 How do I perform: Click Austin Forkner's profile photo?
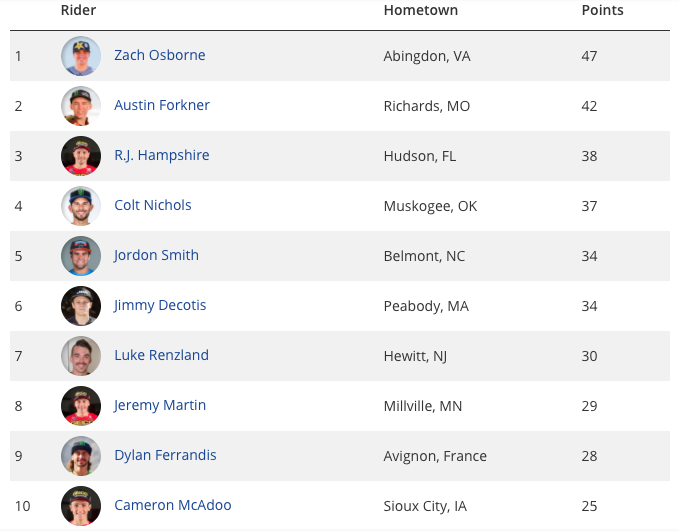click(x=81, y=106)
